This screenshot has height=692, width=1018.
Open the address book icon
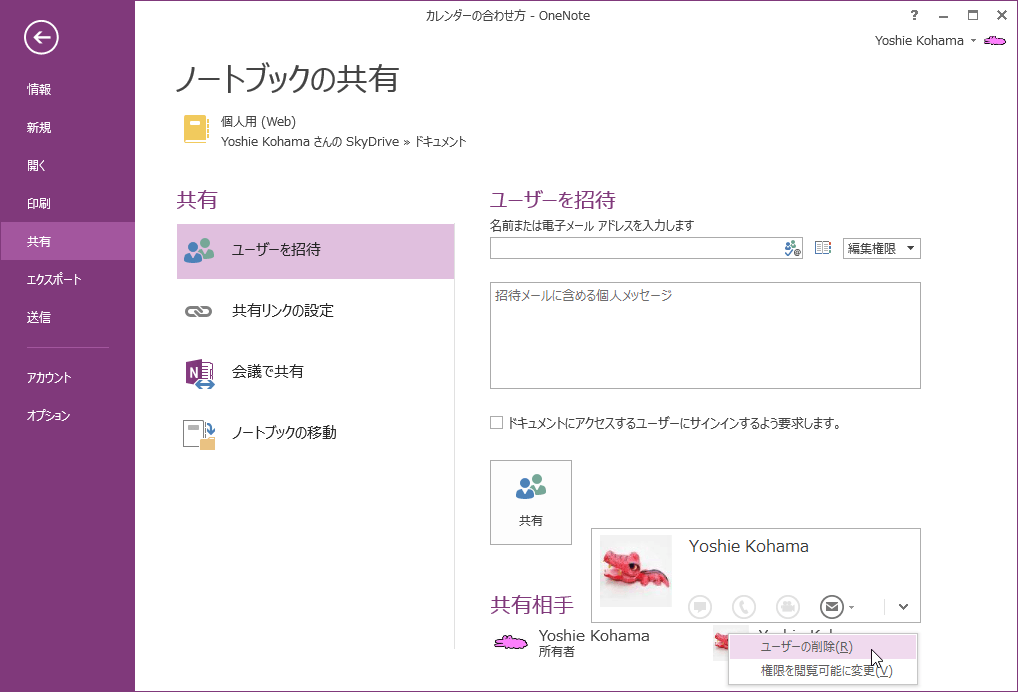coord(823,248)
